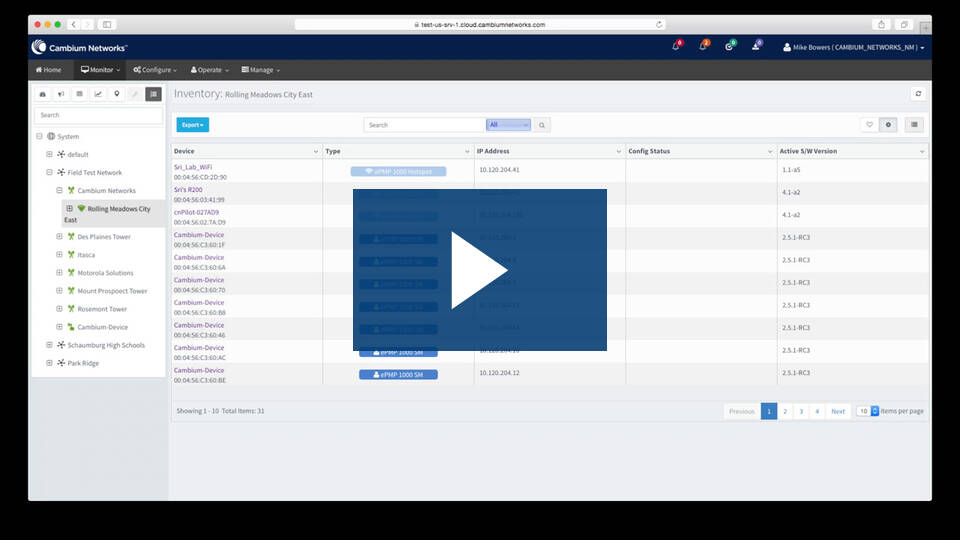Image resolution: width=960 pixels, height=540 pixels.
Task: Select Motorola Solutions in tree
Action: point(105,273)
